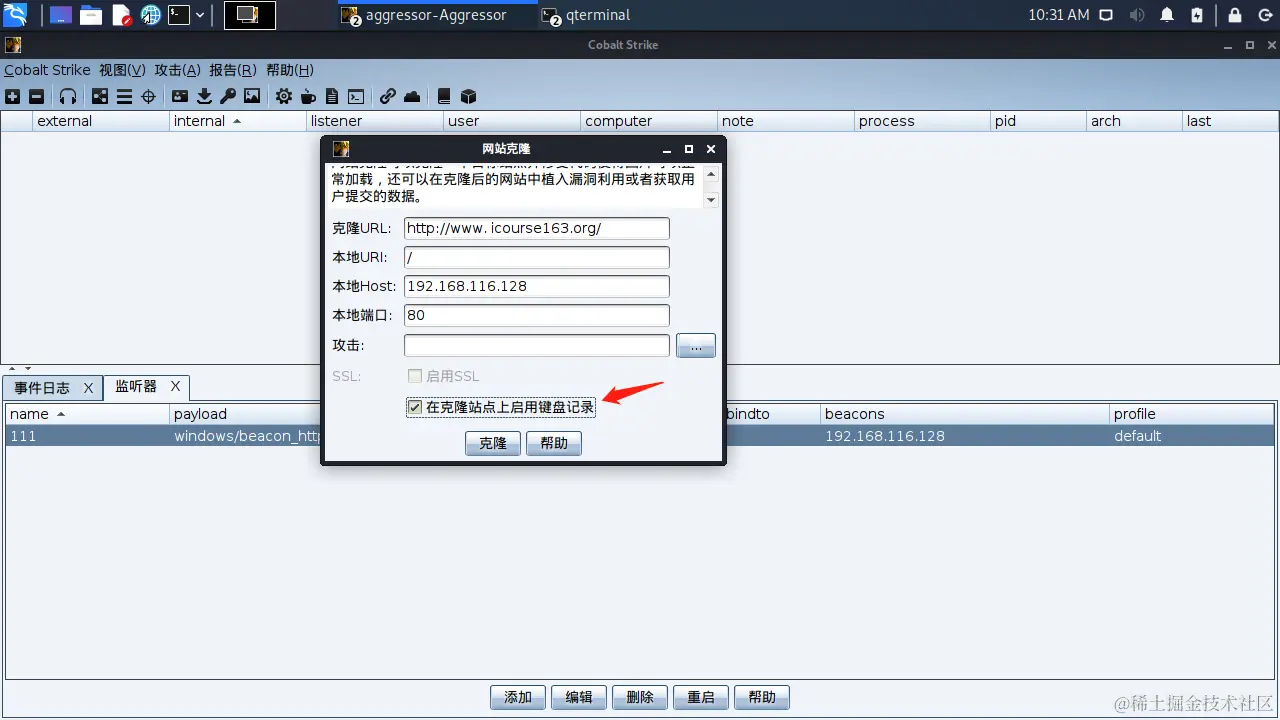Click the chain link icon in toolbar

point(388,97)
